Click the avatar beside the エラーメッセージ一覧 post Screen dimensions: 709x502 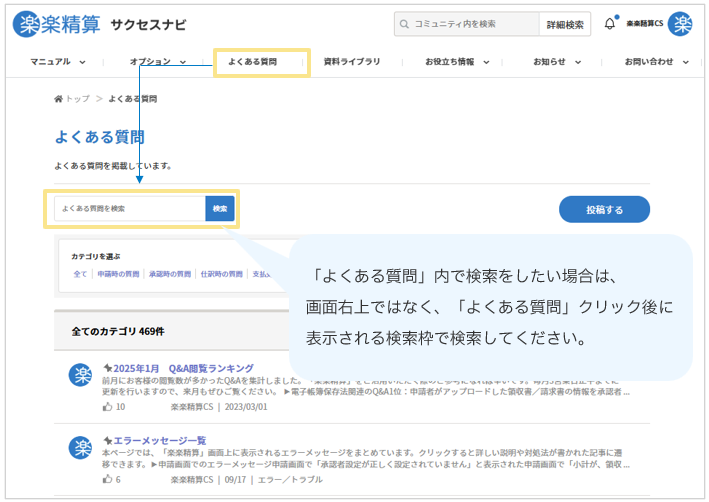[80, 448]
